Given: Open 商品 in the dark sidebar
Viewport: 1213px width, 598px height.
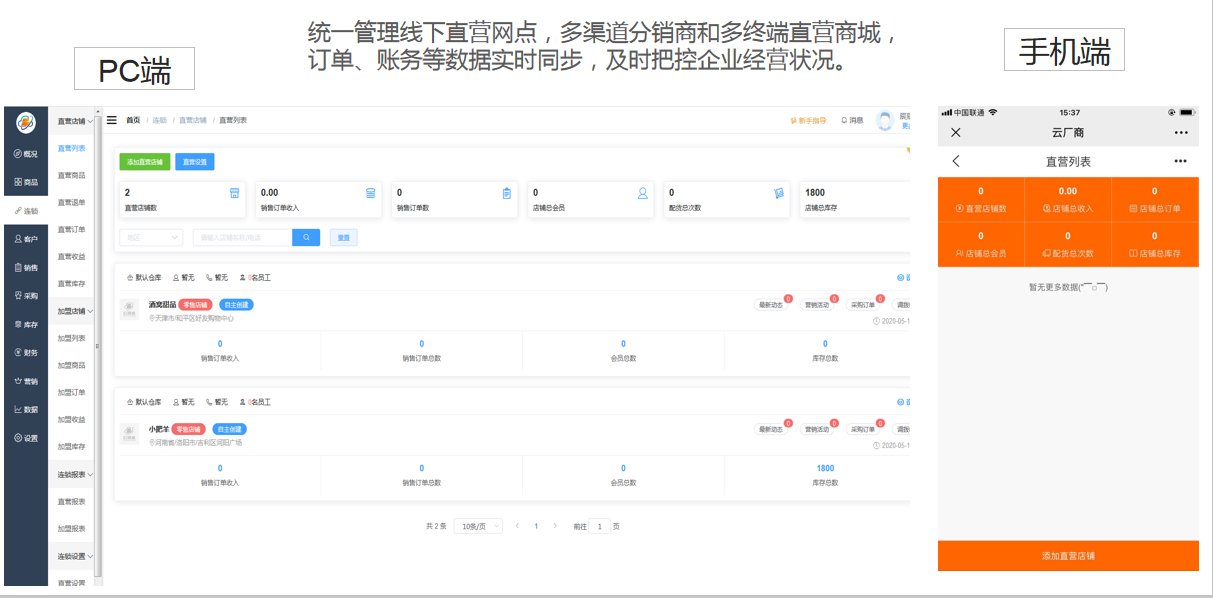Looking at the screenshot, I should tap(26, 182).
